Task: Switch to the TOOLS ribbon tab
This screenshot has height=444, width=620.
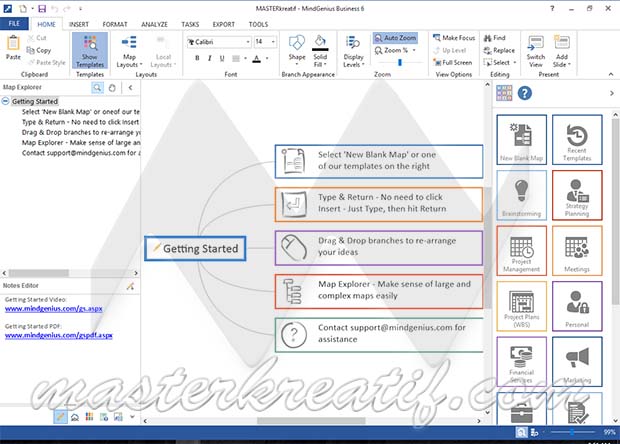Action: point(258,24)
